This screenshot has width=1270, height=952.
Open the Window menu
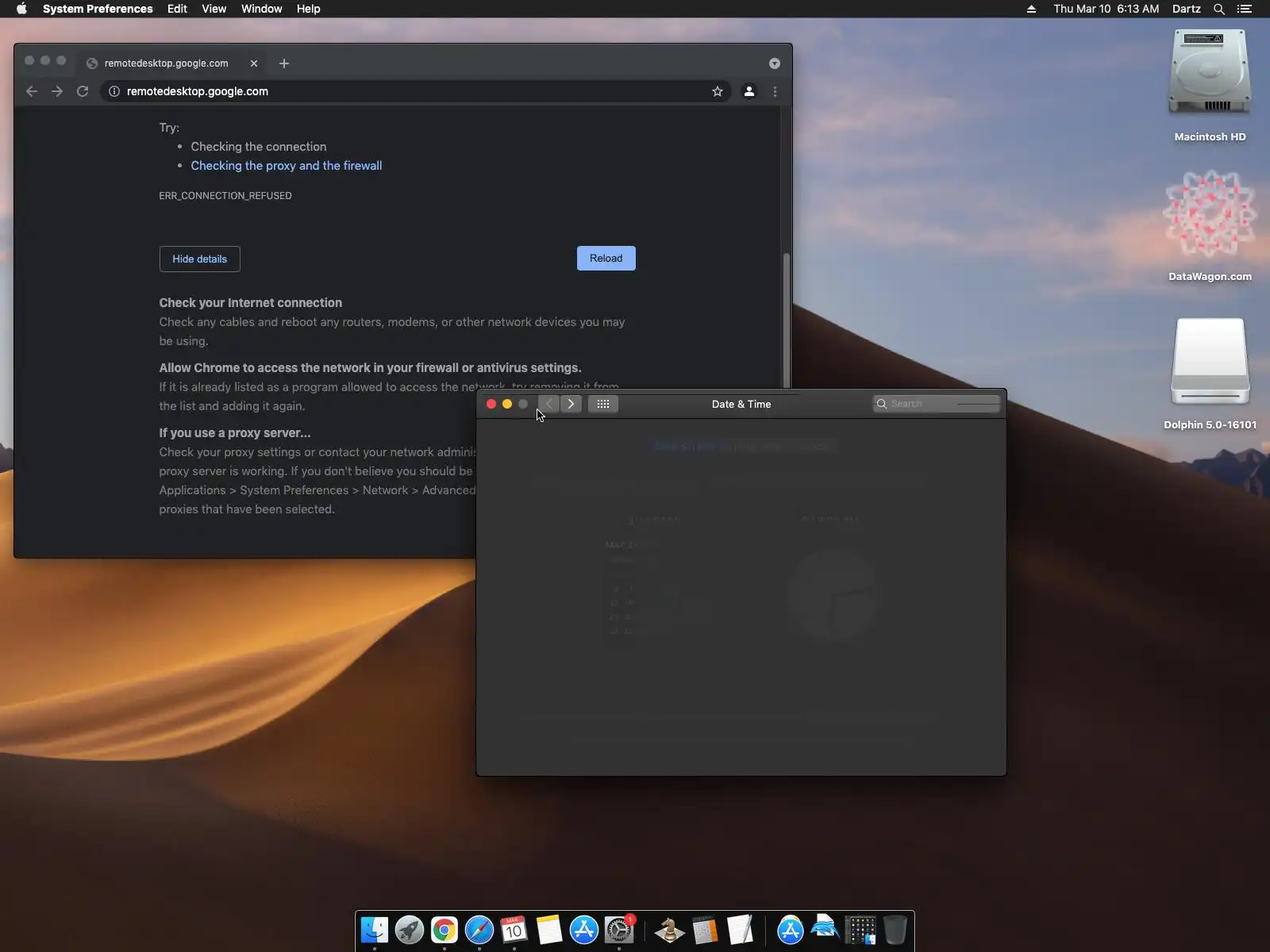click(262, 9)
